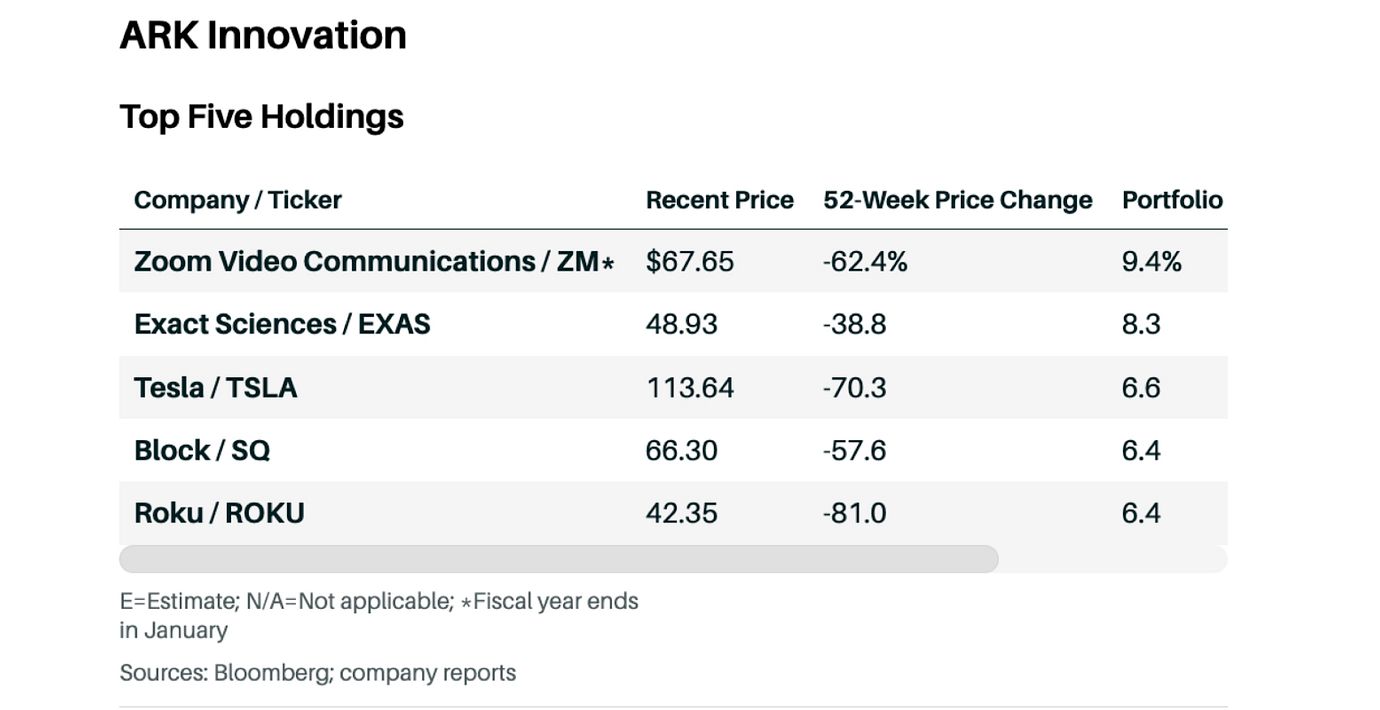
Task: Click the Portfolio column header
Action: (x=1172, y=200)
